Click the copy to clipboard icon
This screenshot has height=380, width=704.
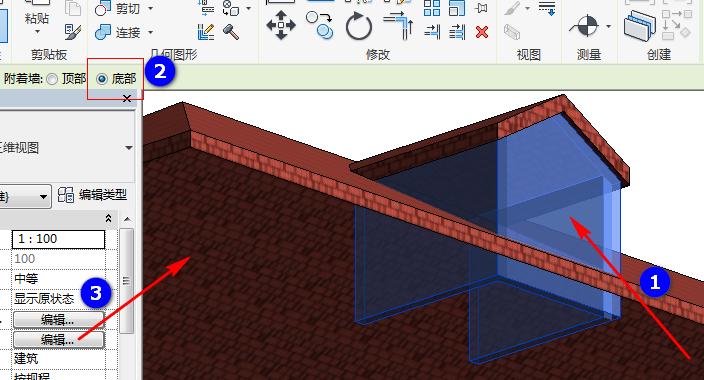click(x=73, y=8)
